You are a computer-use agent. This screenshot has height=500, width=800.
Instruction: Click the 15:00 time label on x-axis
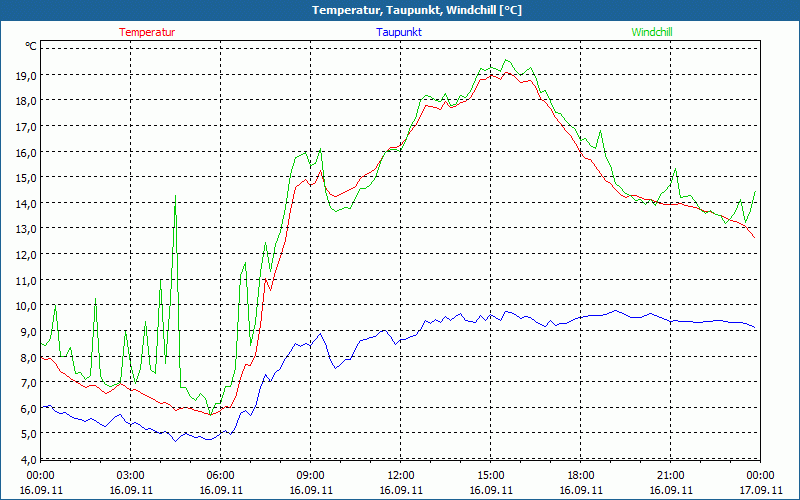point(490,476)
